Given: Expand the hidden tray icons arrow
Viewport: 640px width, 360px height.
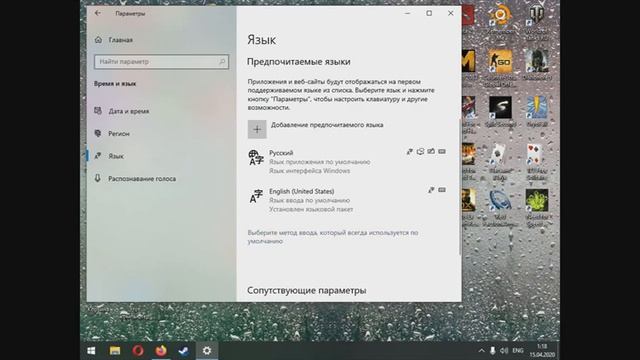Looking at the screenshot, I should click(481, 351).
